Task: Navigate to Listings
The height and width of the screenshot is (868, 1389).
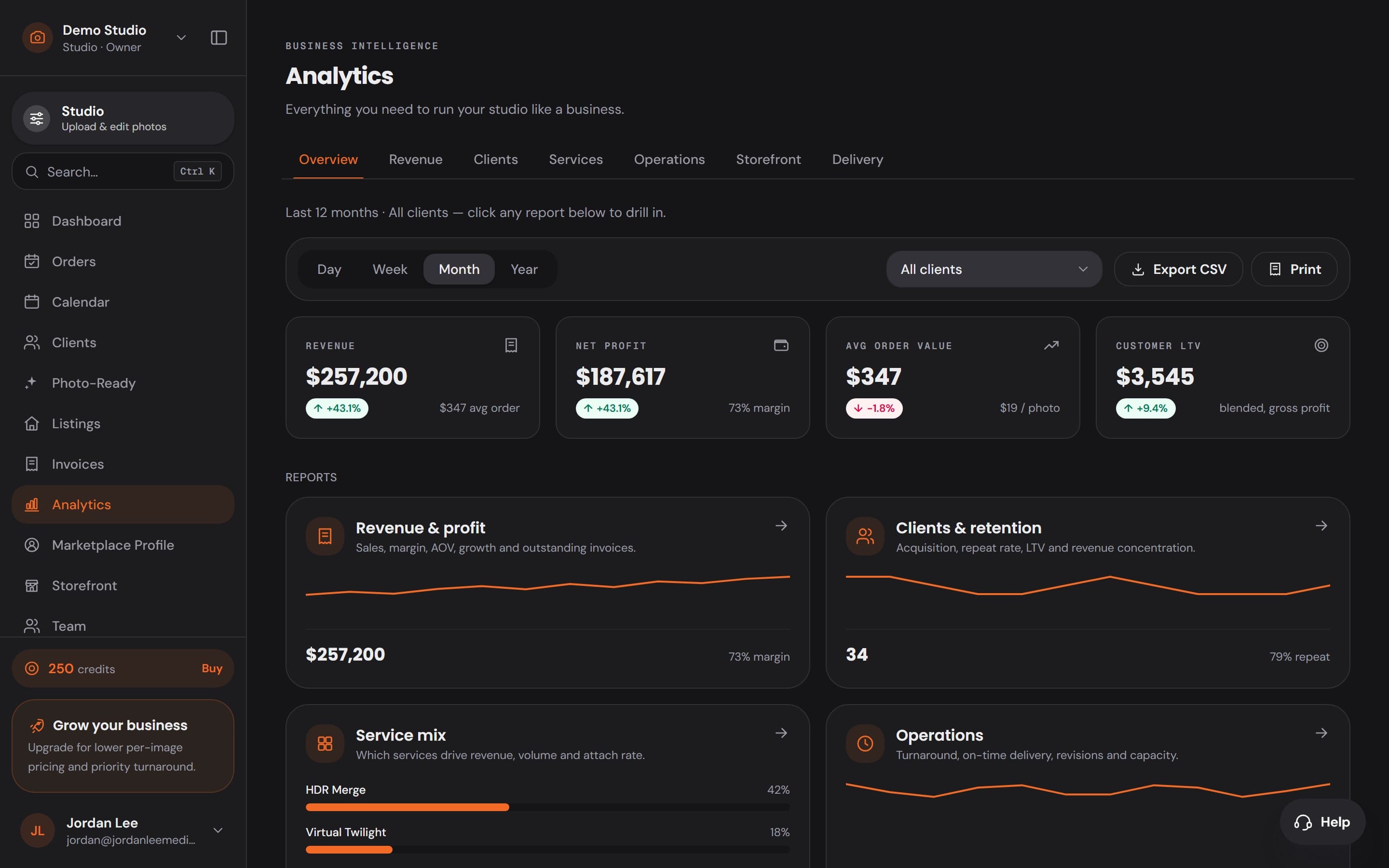Action: point(123,424)
